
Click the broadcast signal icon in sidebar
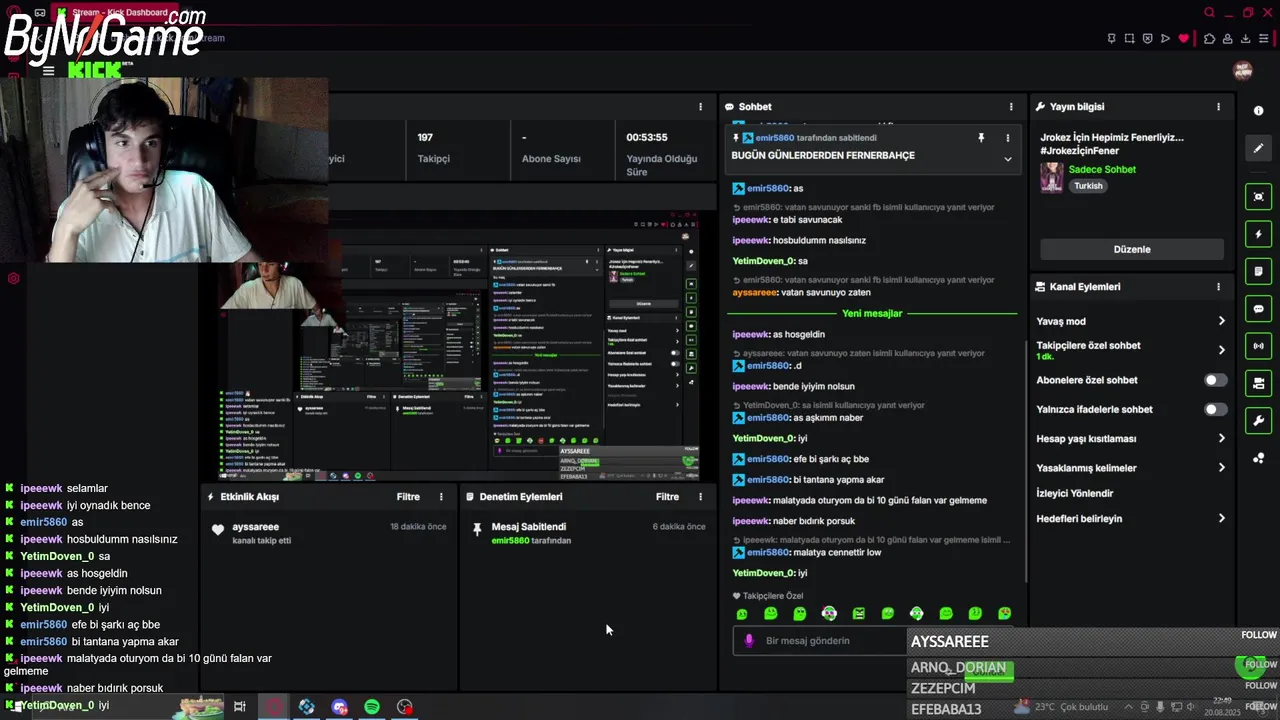tap(1258, 346)
